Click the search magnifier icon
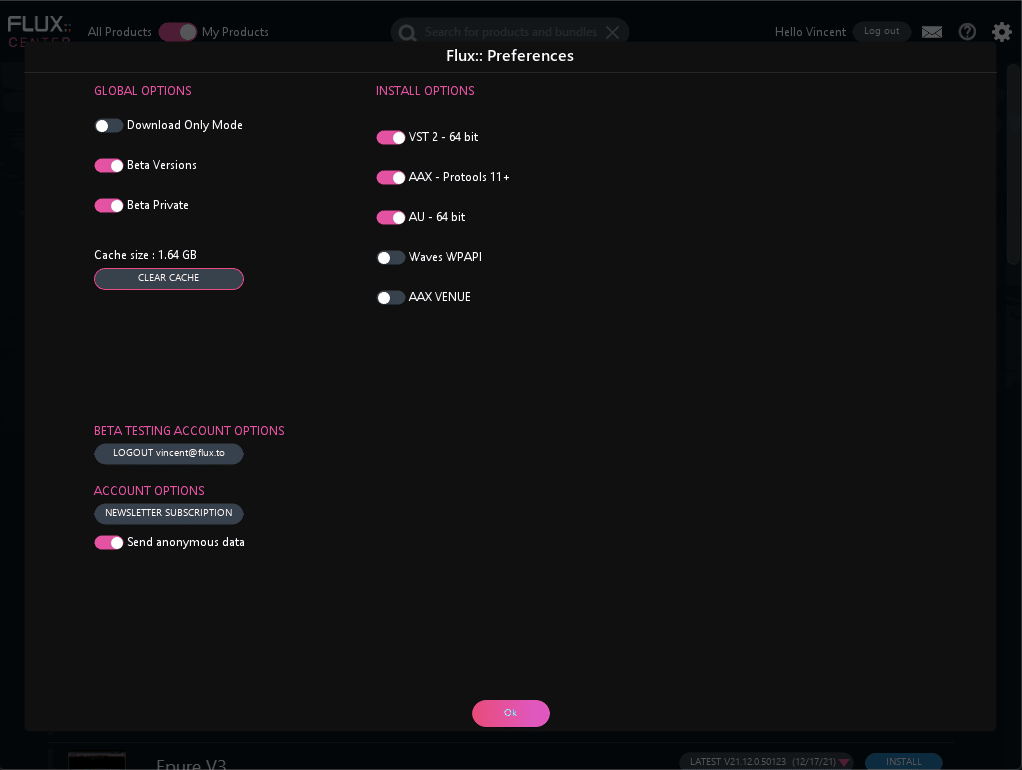 pos(407,33)
